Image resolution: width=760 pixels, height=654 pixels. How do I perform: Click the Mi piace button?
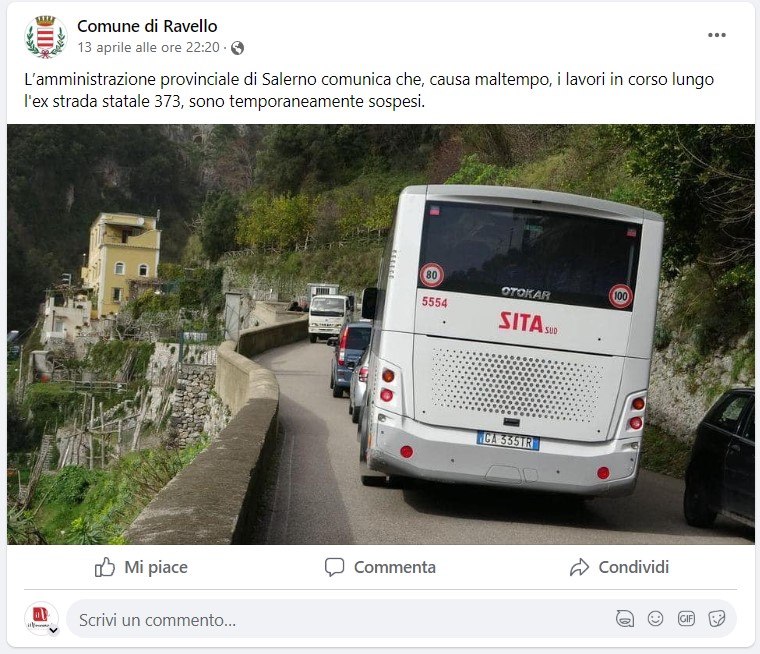pos(141,567)
